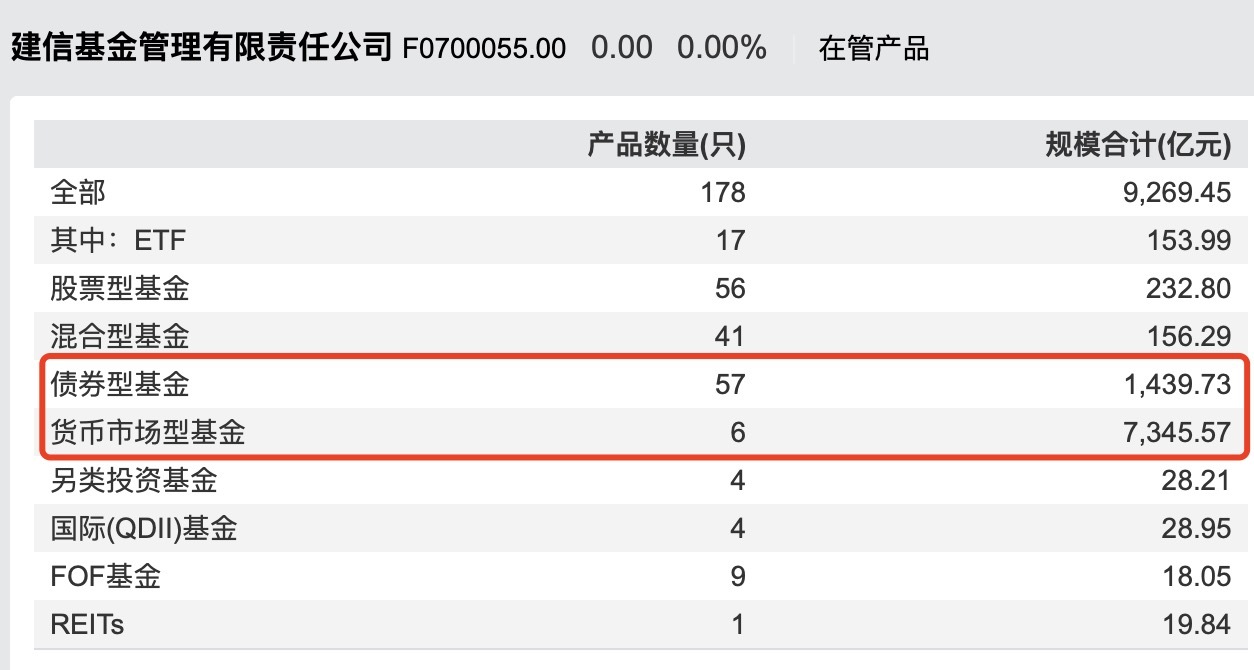
Task: Open 货币市场型基金 category row
Action: (x=640, y=432)
